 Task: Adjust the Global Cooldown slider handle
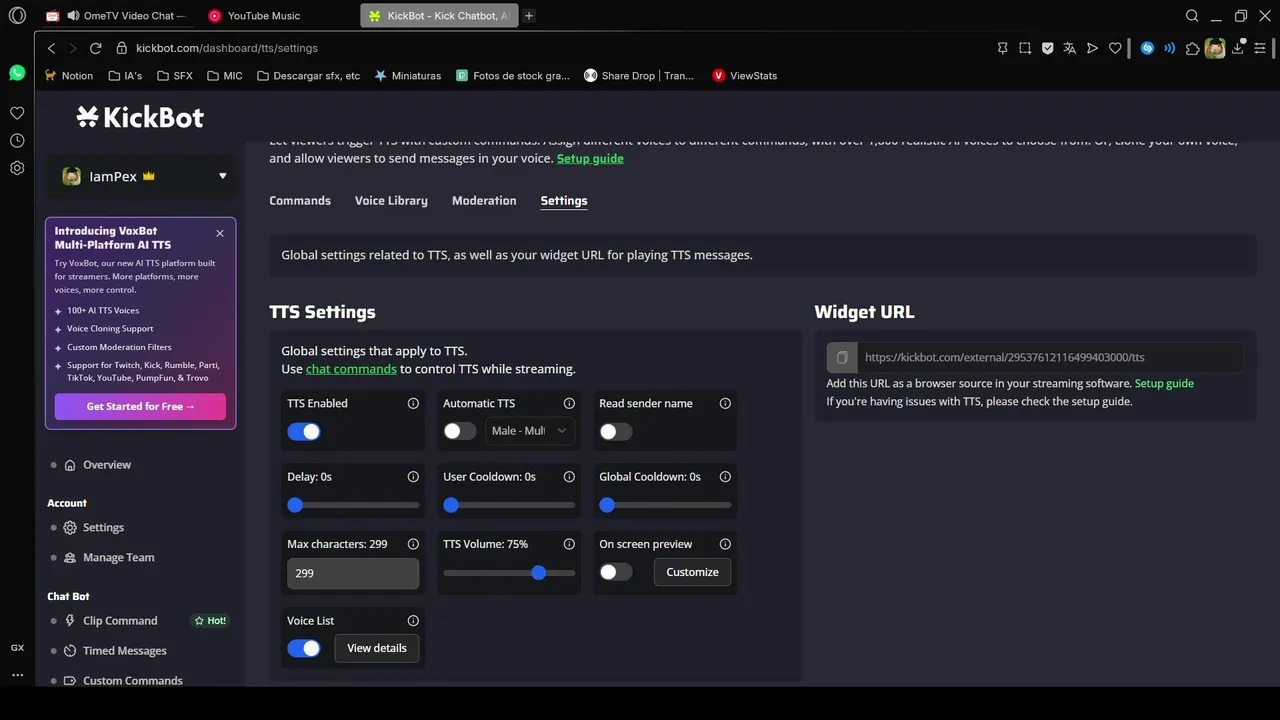607,505
